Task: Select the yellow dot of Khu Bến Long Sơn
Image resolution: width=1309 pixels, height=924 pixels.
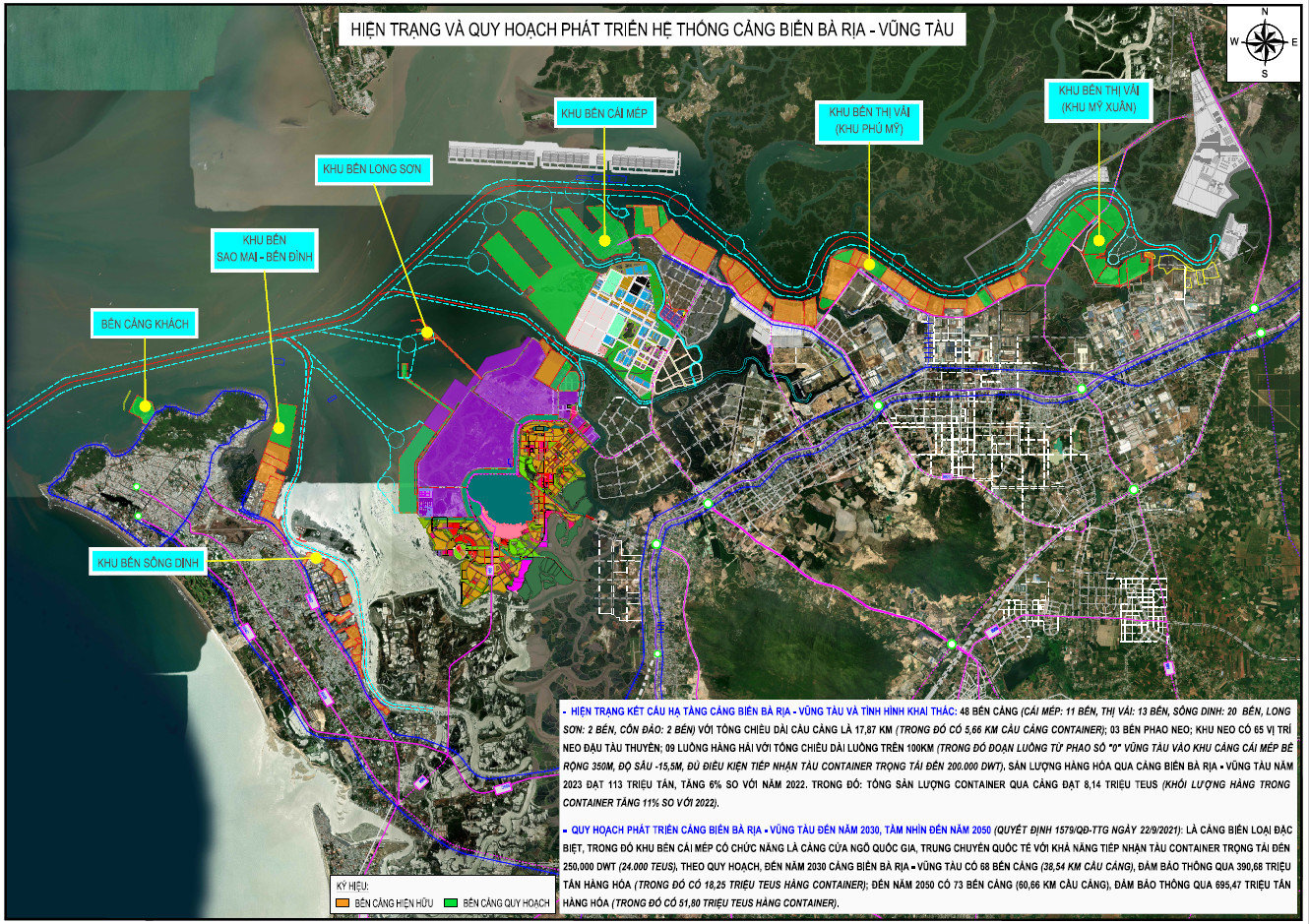Action: [x=426, y=334]
